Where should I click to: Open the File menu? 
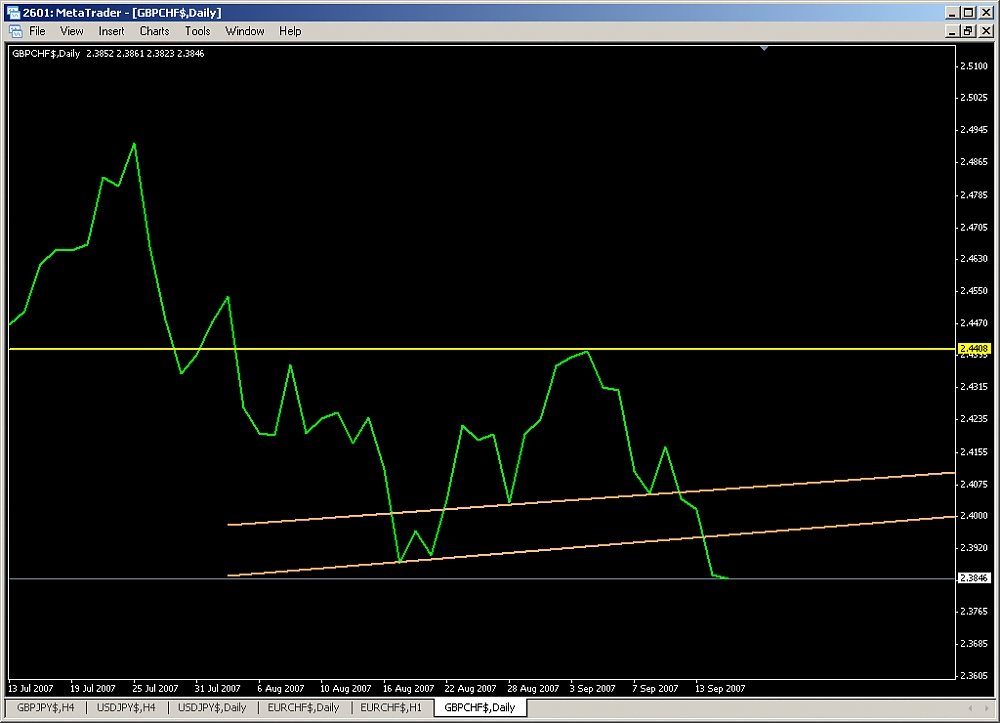point(37,31)
